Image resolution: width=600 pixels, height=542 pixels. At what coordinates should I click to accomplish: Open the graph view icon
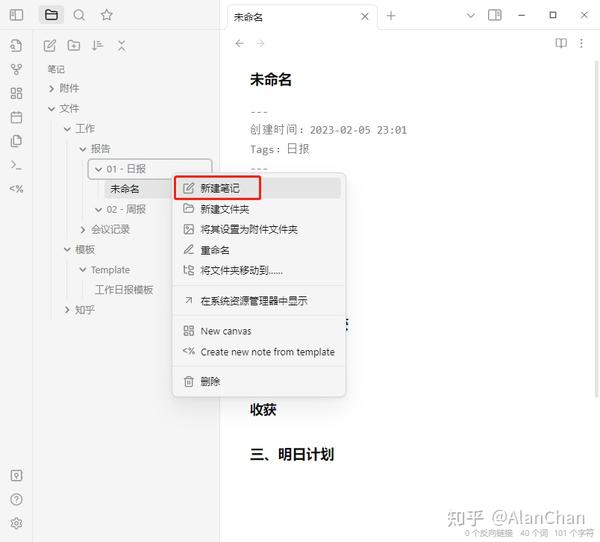tap(16, 70)
